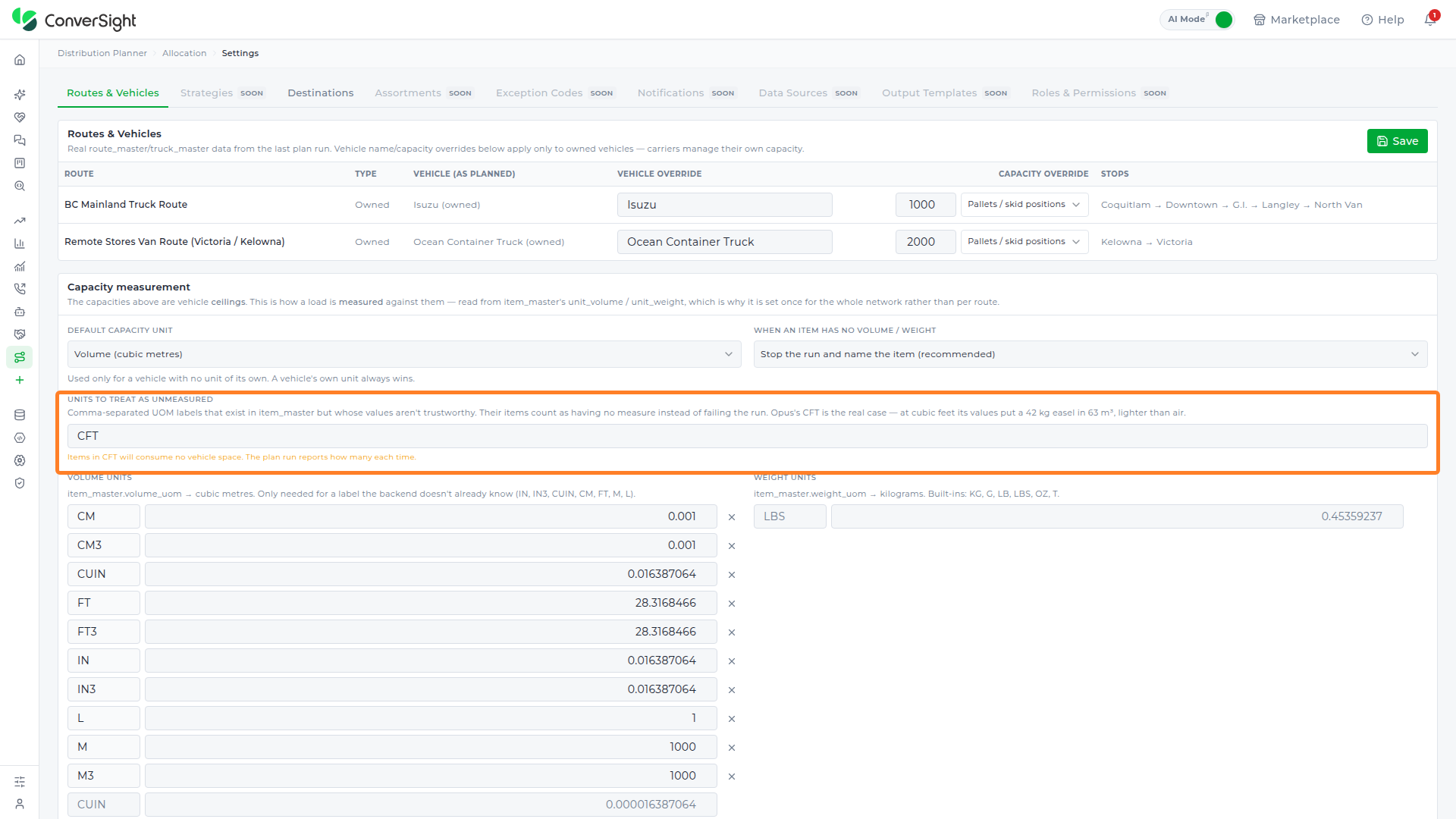Open the Marketplace link
This screenshot has width=1456, height=819.
(x=1297, y=20)
